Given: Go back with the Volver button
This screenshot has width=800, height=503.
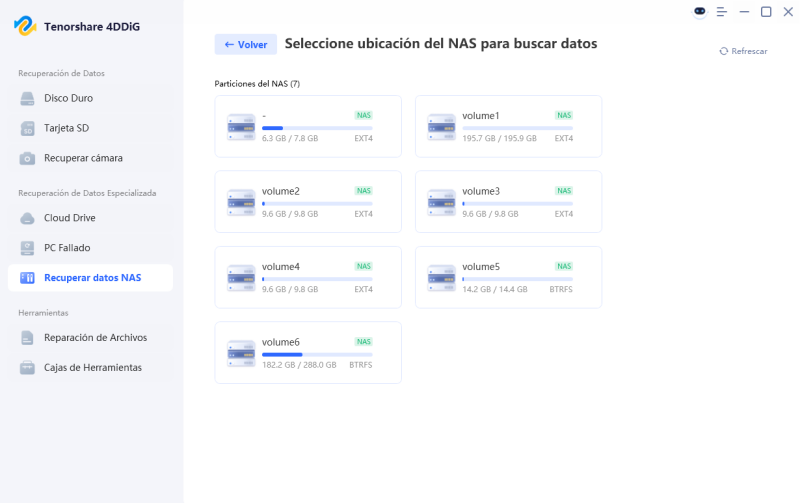Looking at the screenshot, I should coord(245,44).
